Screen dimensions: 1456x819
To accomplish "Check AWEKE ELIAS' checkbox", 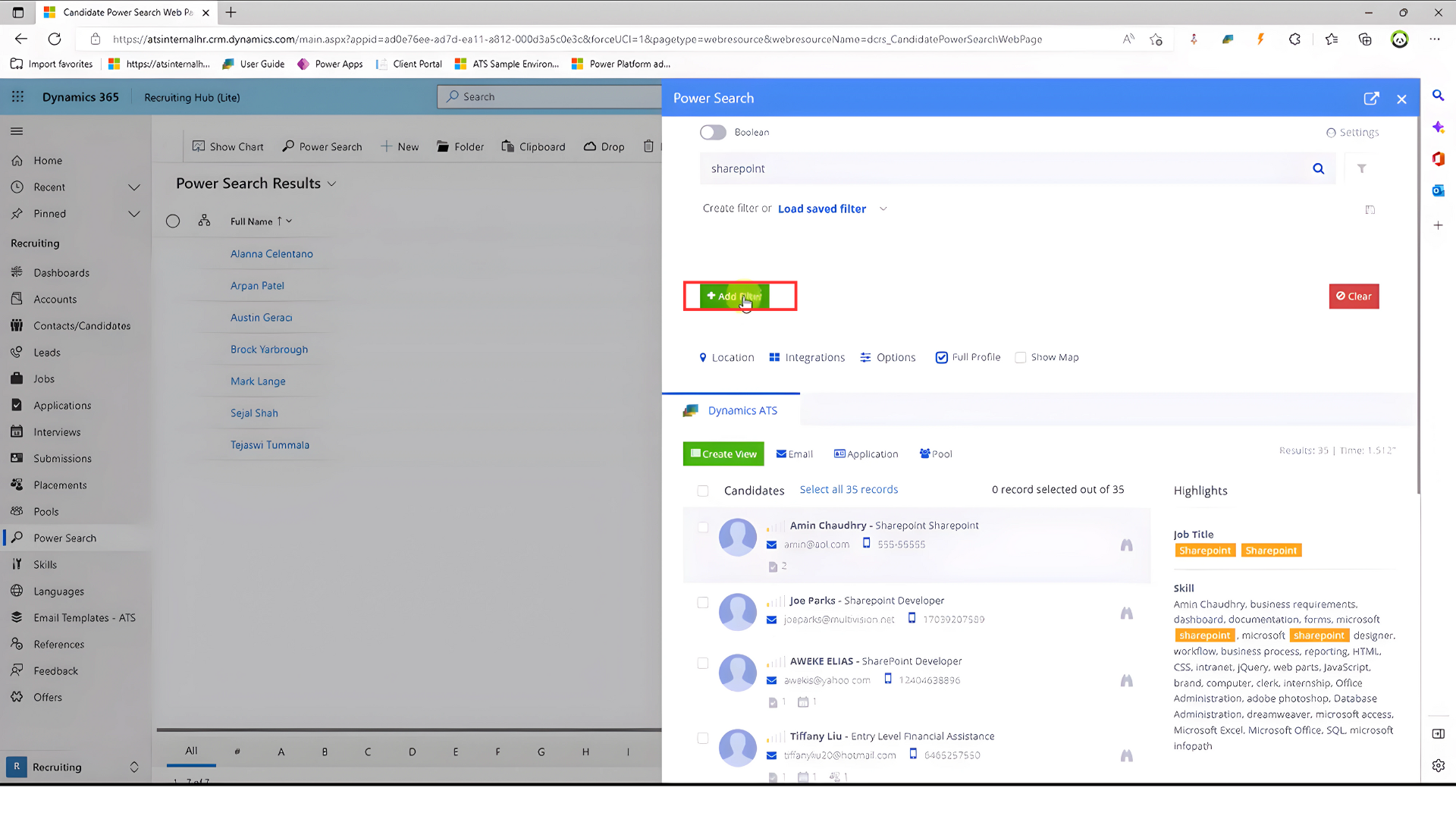I will 703,664.
